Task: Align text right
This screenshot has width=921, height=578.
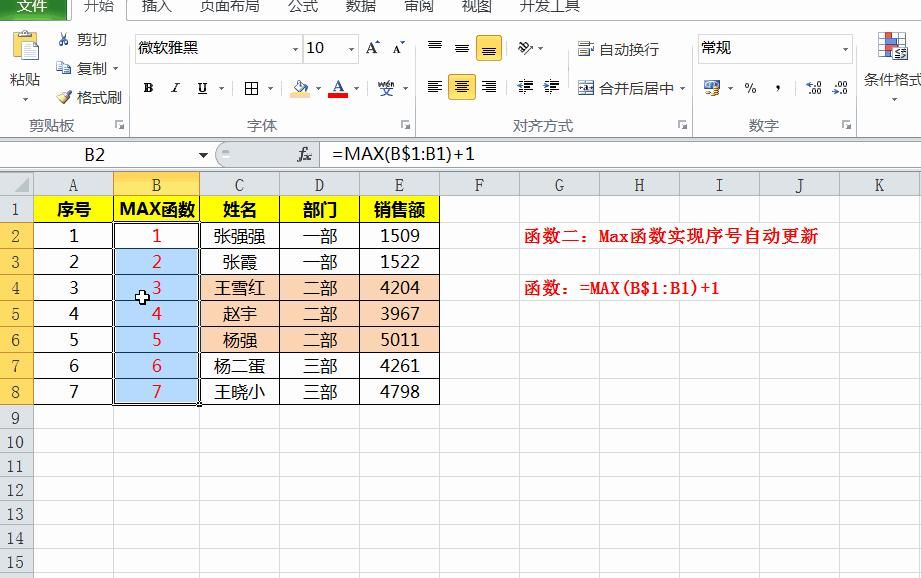Action: tap(489, 87)
